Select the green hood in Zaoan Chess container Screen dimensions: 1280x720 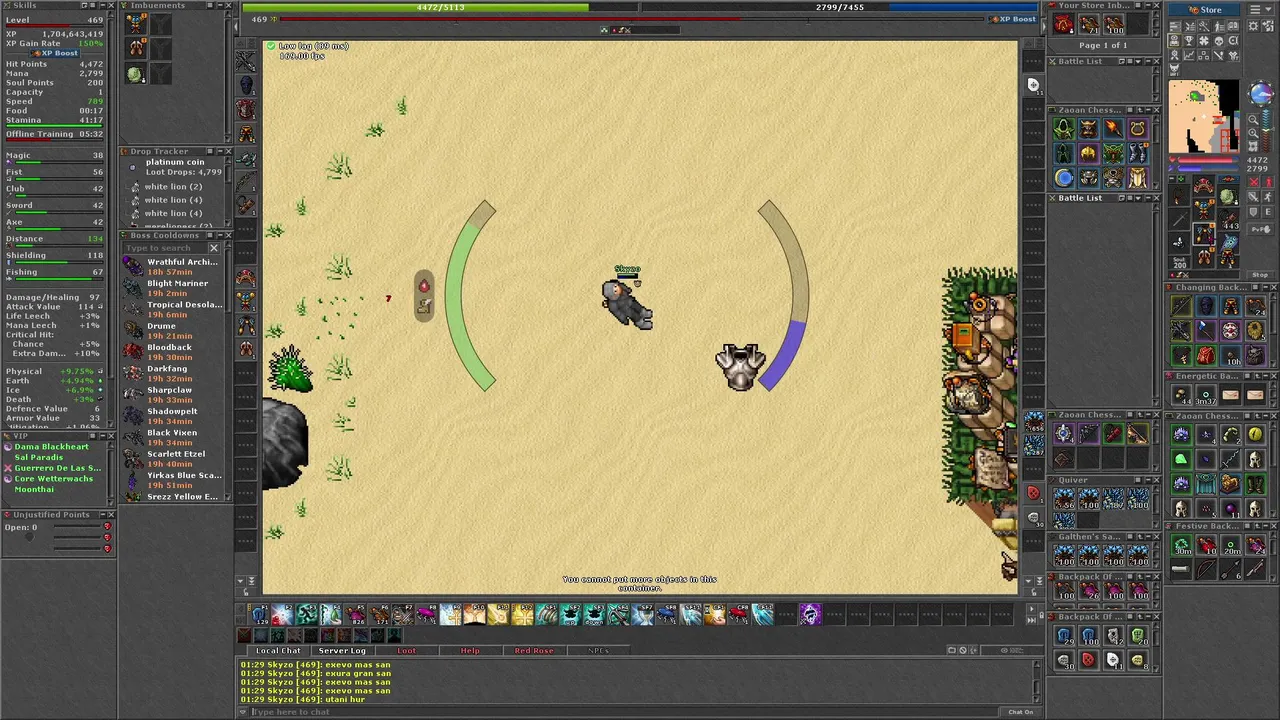coord(1064,128)
